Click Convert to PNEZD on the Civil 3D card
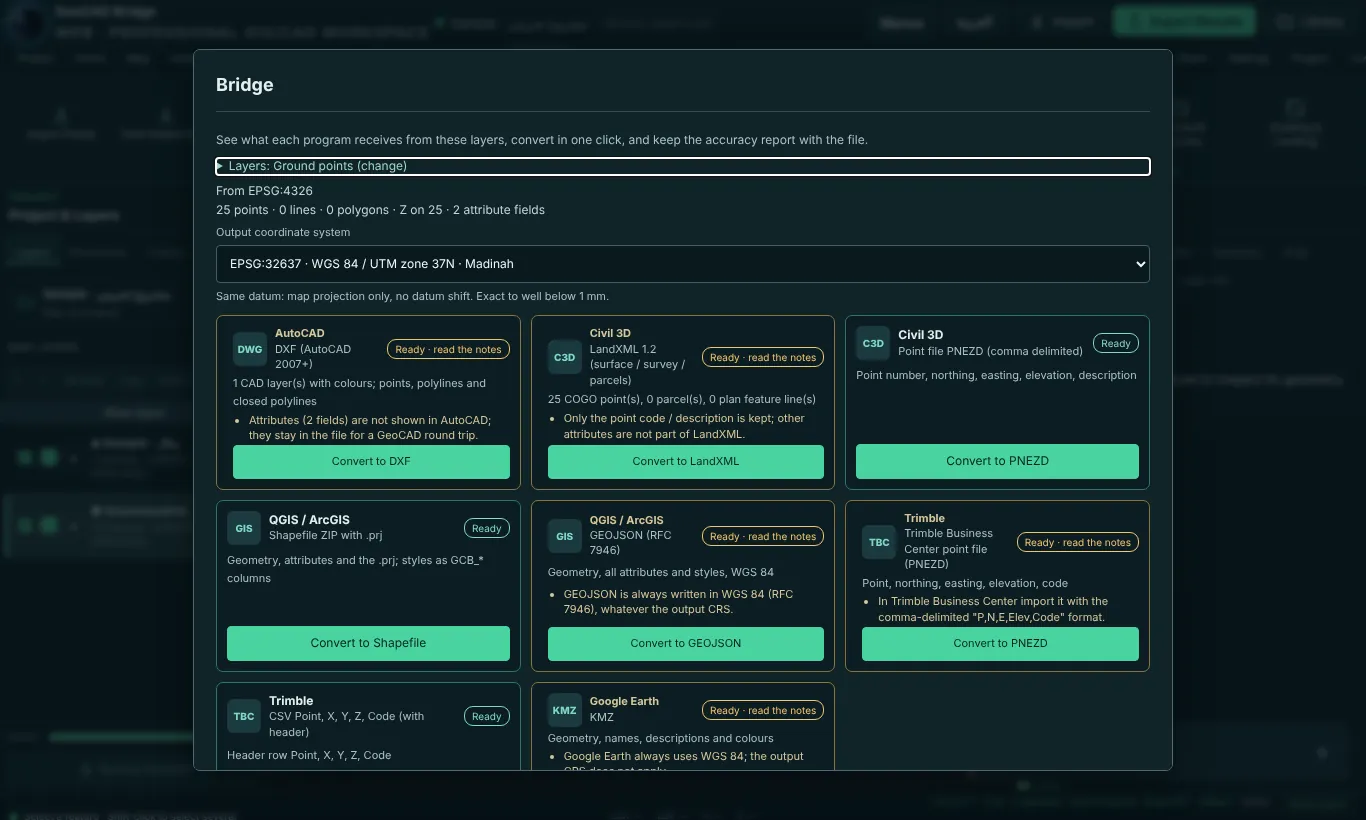 (x=997, y=462)
